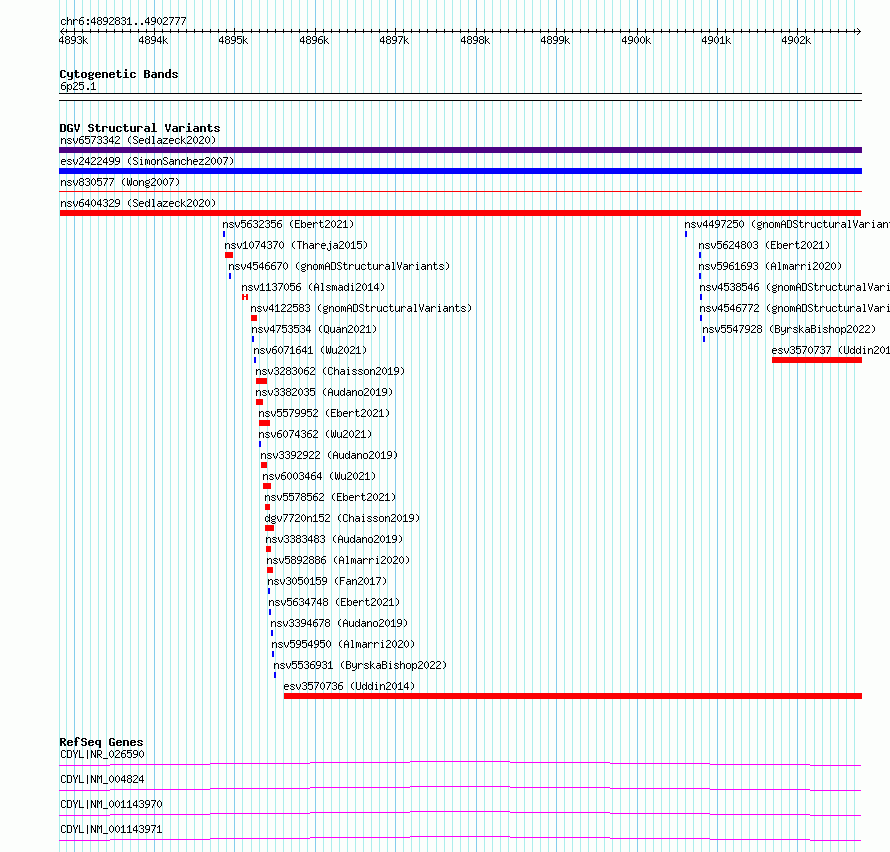Open esv3570737 (Uddin) variant label
Image resolution: width=890 pixels, height=852 pixels.
(x=830, y=350)
